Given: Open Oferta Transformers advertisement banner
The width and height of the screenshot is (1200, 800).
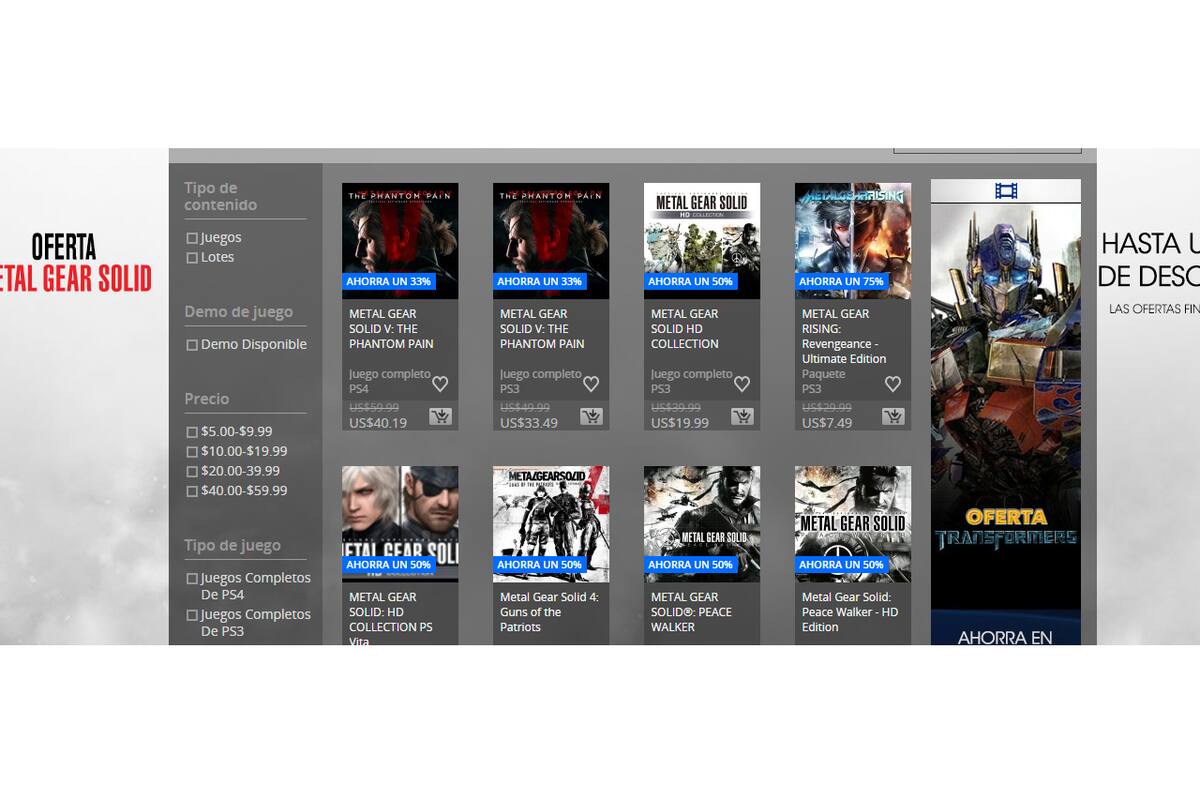Looking at the screenshot, I should click(1006, 412).
